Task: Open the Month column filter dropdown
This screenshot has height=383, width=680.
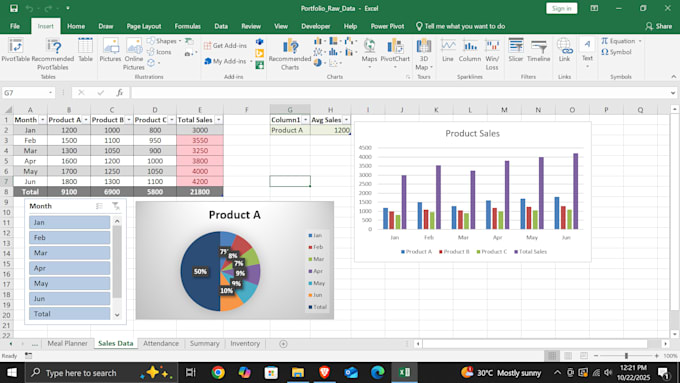Action: pyautogui.click(x=42, y=120)
